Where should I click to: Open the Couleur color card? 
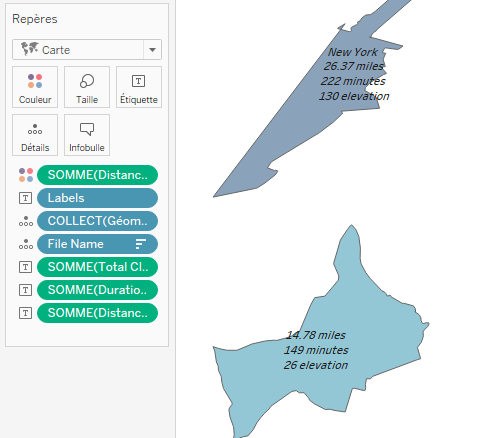coord(35,87)
